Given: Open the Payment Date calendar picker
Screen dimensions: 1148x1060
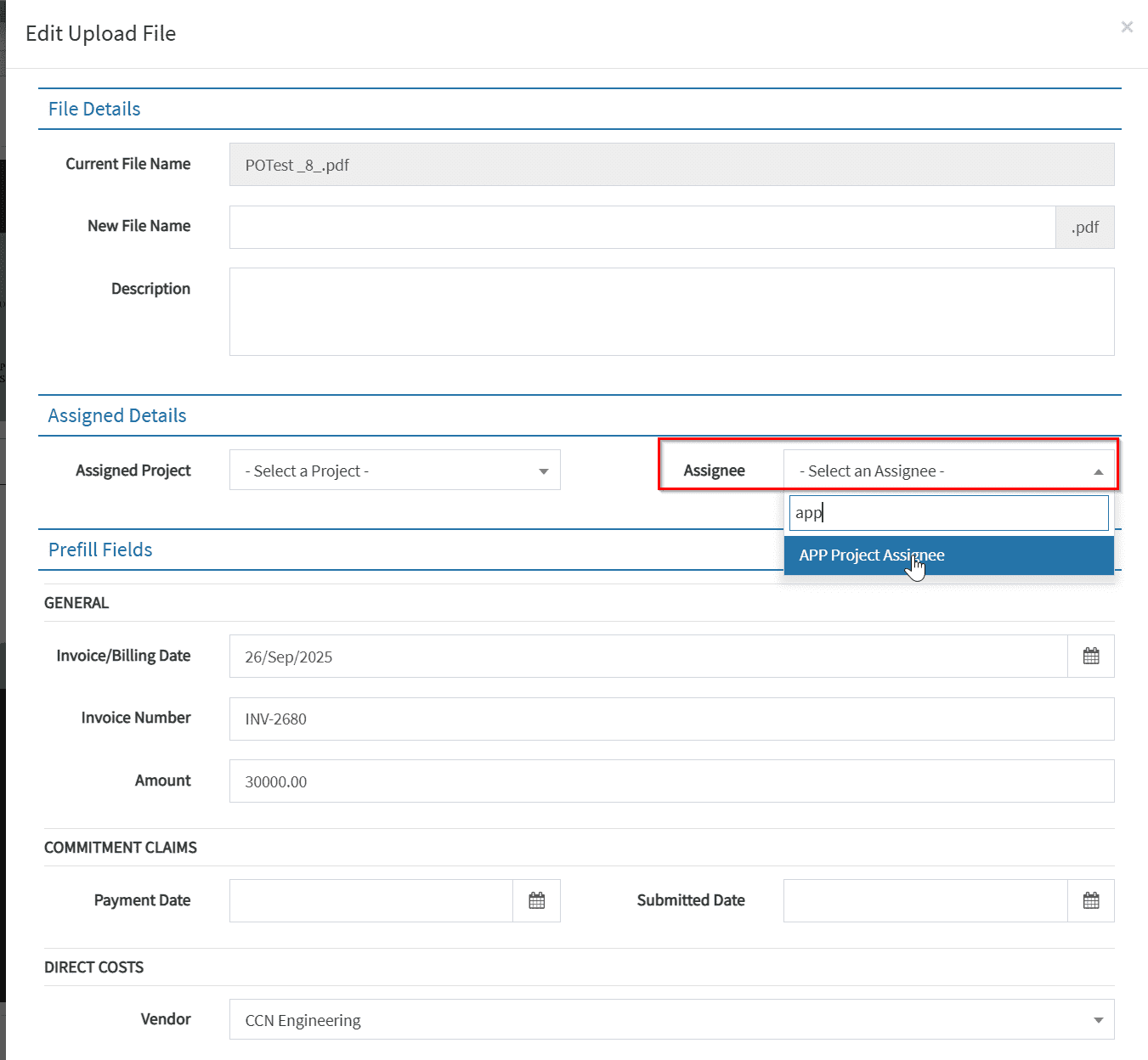Looking at the screenshot, I should (x=536, y=901).
